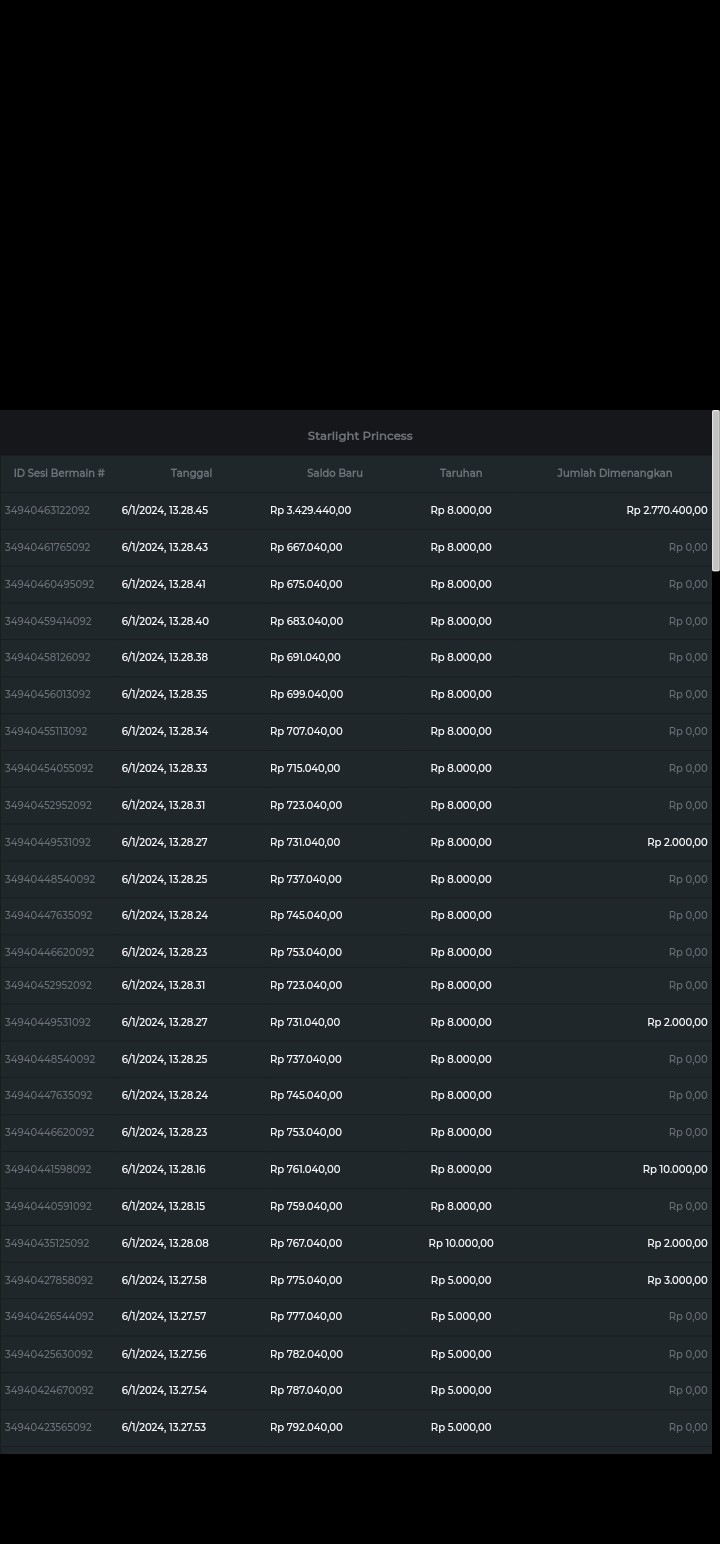The width and height of the screenshot is (720, 1544).
Task: Open session ID 34940463122092
Action: (47, 510)
